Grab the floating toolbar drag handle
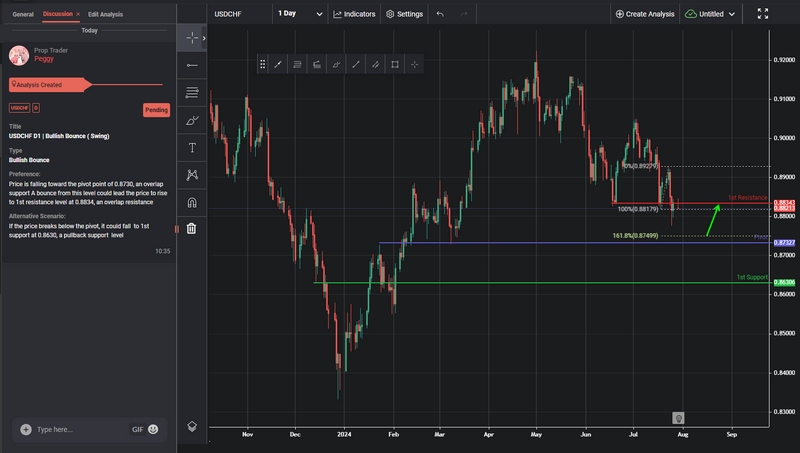Viewport: 800px width, 453px height. pos(262,64)
